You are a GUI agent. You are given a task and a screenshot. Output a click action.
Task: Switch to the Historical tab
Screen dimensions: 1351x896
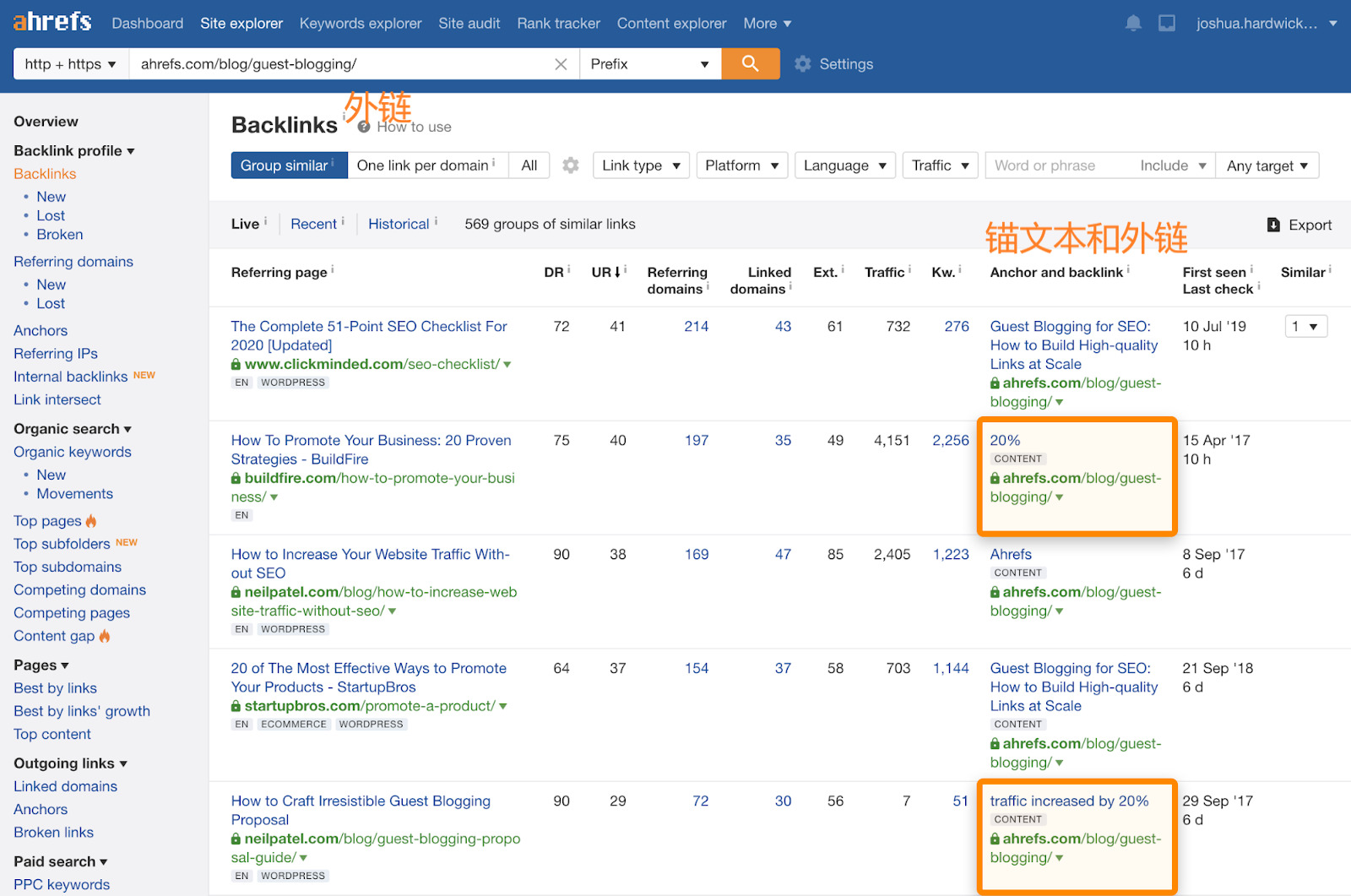point(399,224)
